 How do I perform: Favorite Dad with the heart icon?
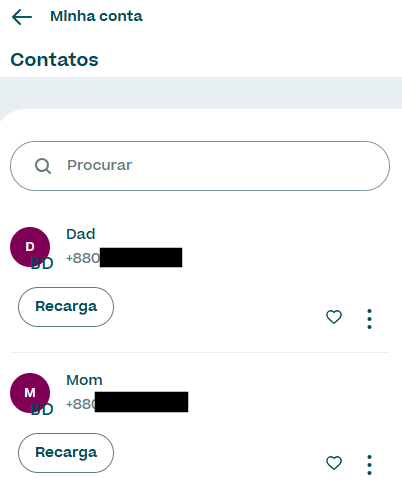coord(334,317)
